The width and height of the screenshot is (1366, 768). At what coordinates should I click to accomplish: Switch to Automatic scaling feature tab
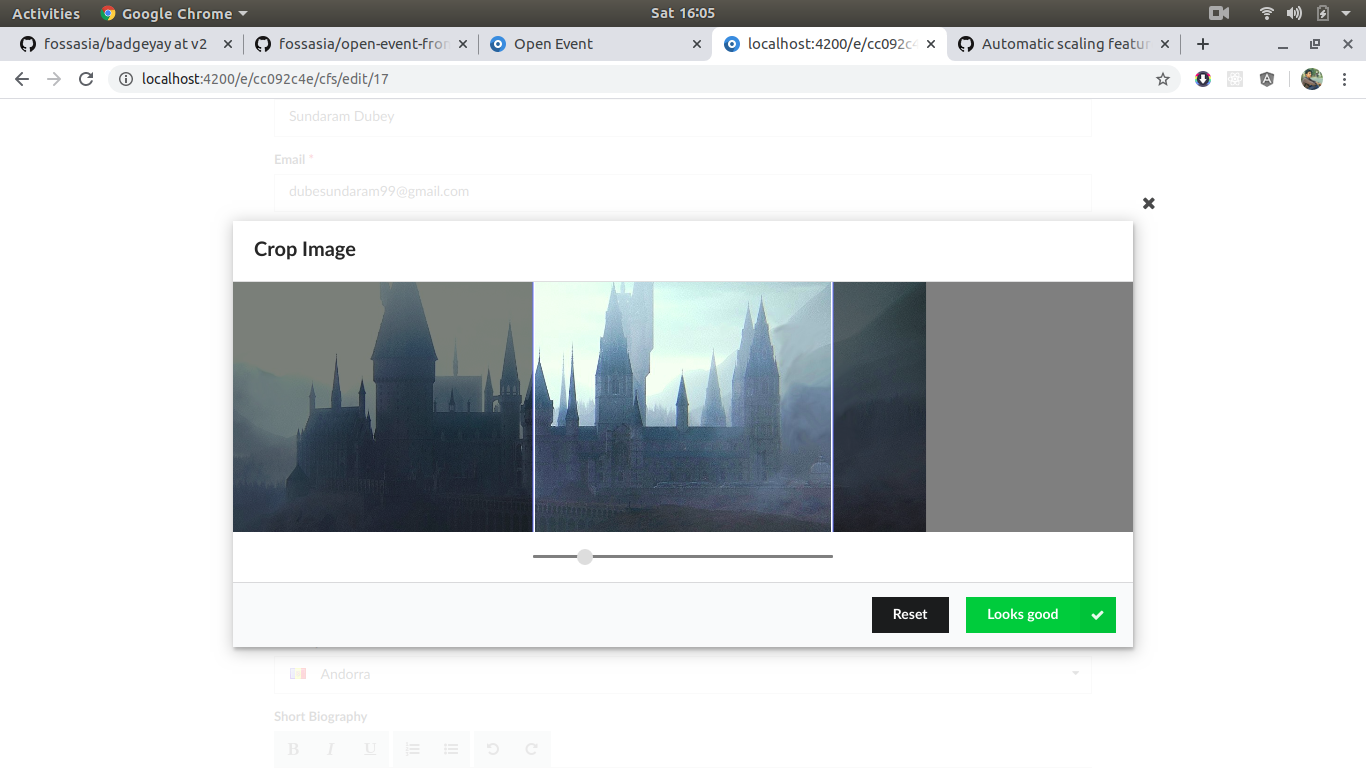pyautogui.click(x=1065, y=44)
